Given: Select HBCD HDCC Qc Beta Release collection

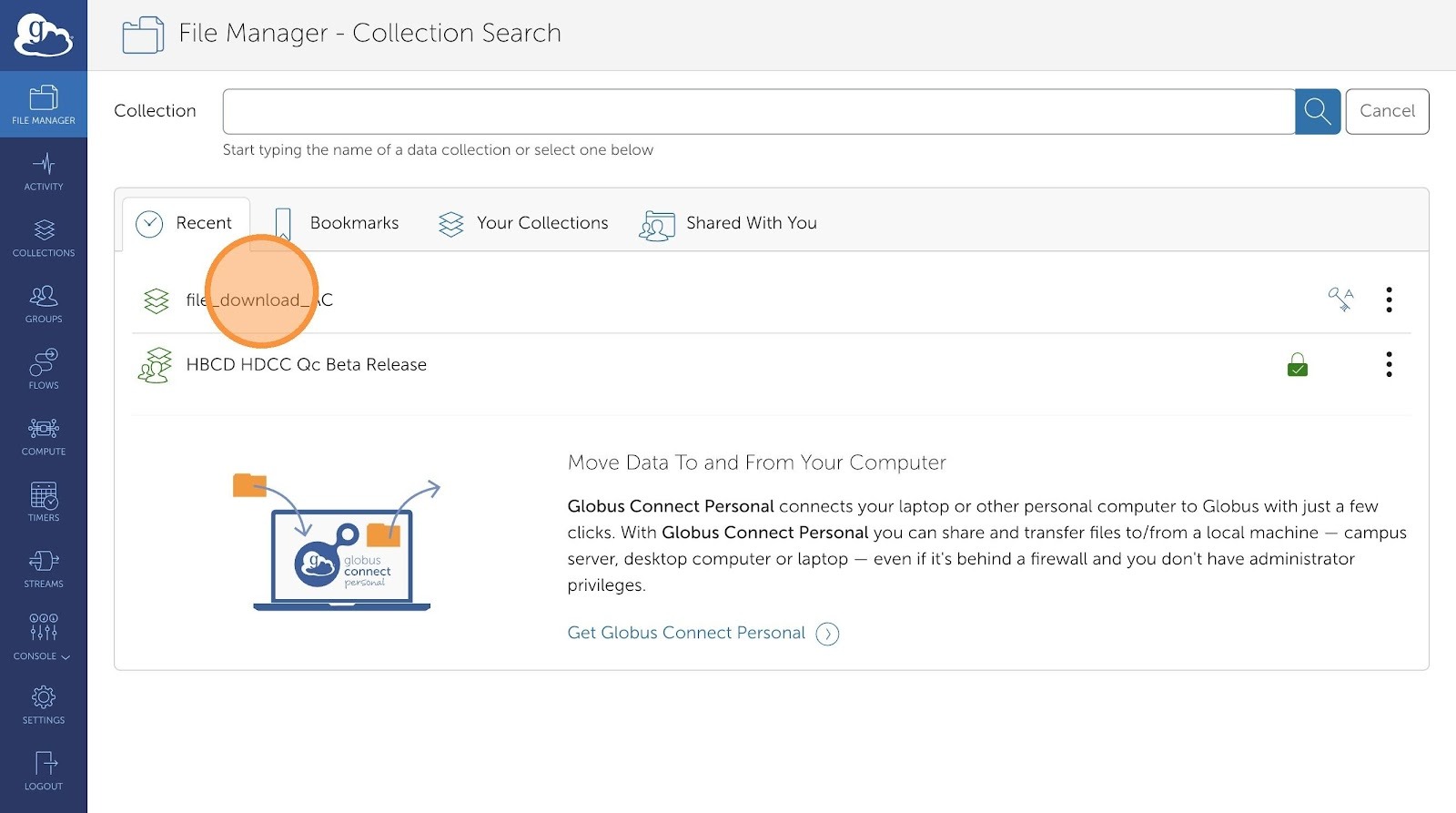Looking at the screenshot, I should click(306, 364).
